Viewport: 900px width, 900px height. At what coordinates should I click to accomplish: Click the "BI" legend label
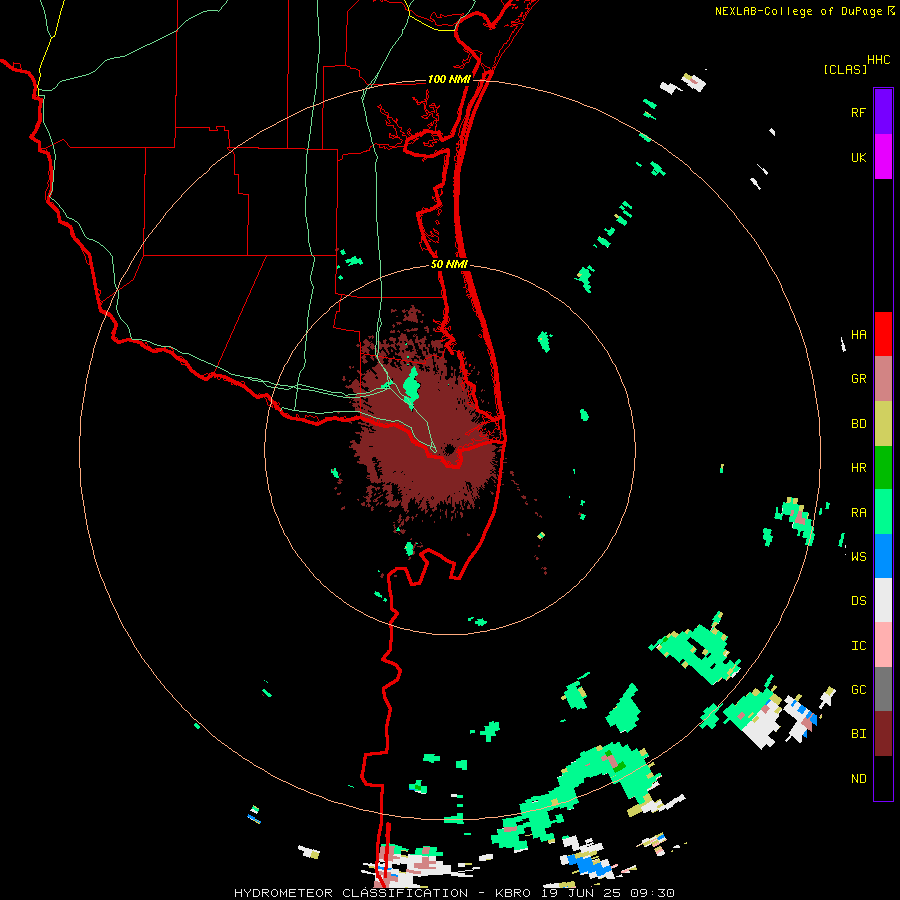pyautogui.click(x=858, y=734)
